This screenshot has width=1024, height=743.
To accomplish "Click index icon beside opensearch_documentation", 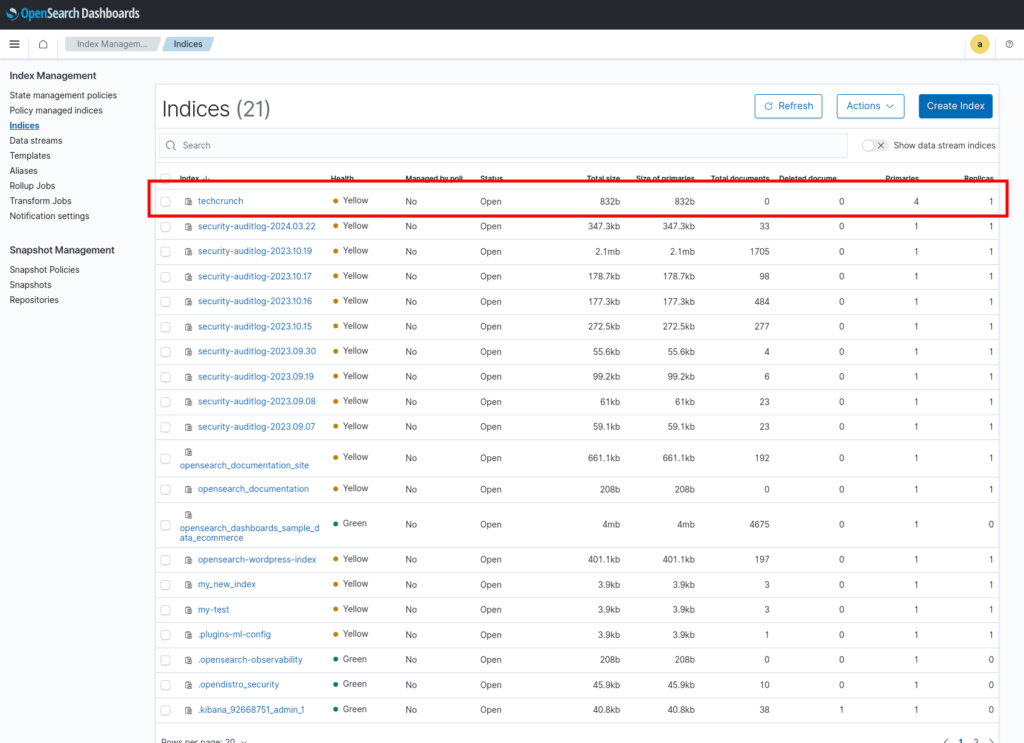I will [189, 490].
